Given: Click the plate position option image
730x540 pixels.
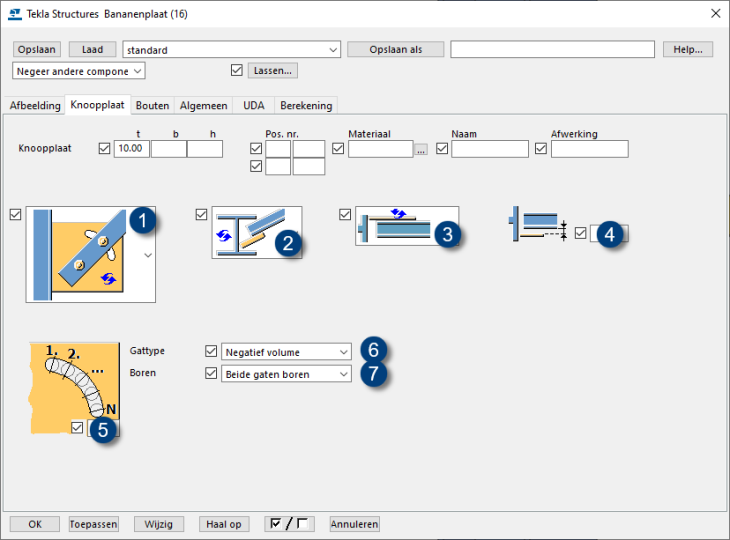Looking at the screenshot, I should click(x=400, y=225).
